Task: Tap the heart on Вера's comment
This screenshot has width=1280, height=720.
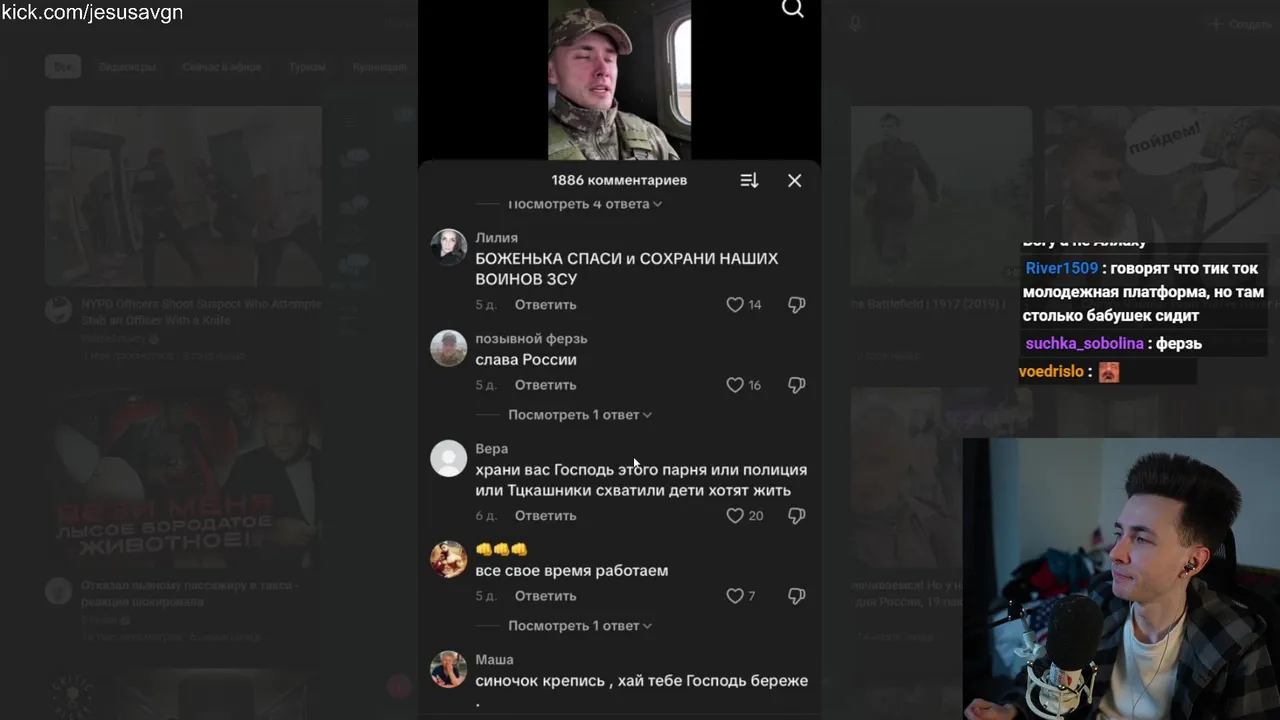Action: 735,516
